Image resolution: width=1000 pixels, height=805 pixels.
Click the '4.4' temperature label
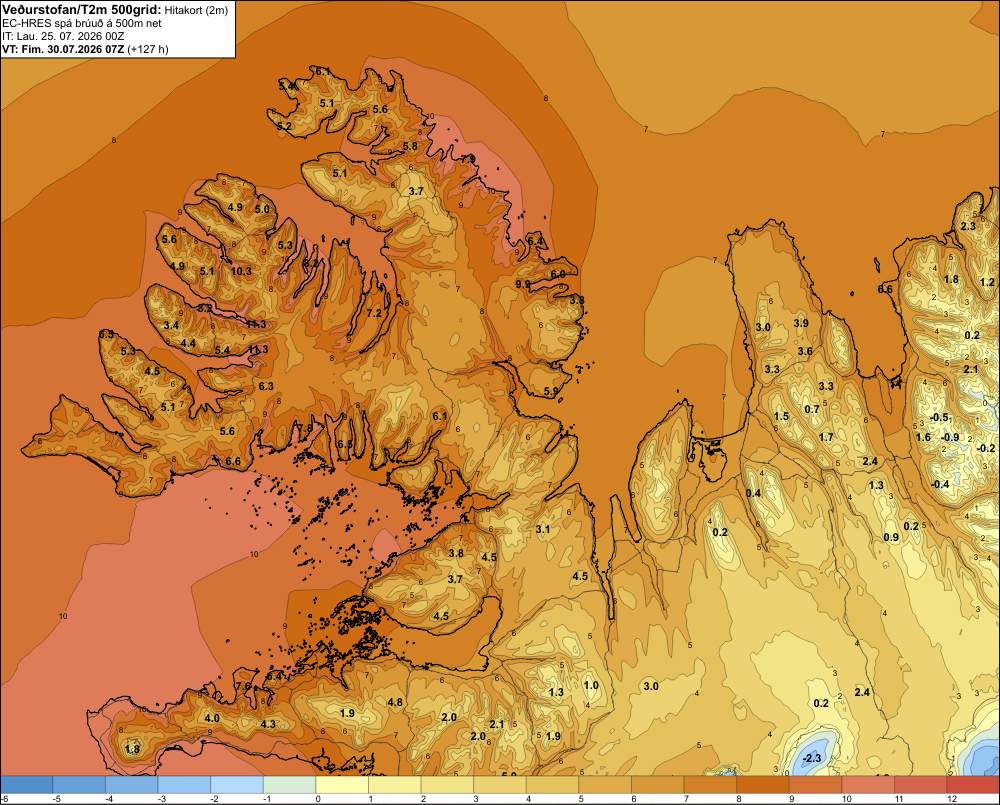188,343
